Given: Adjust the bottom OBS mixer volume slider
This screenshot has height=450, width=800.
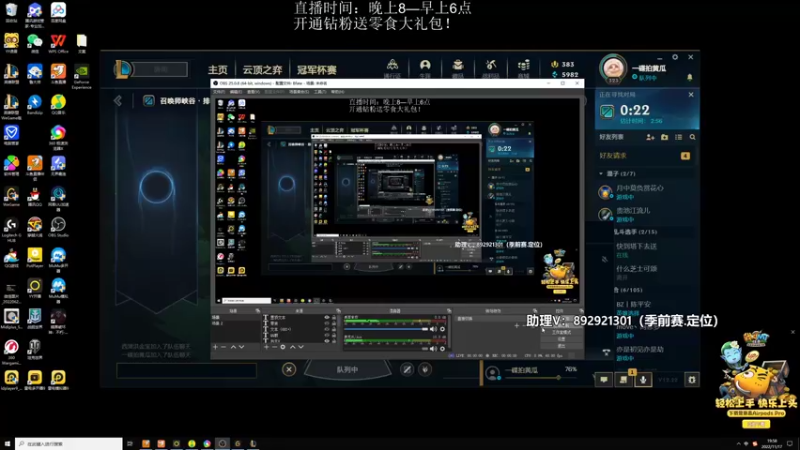Looking at the screenshot, I should (386, 349).
